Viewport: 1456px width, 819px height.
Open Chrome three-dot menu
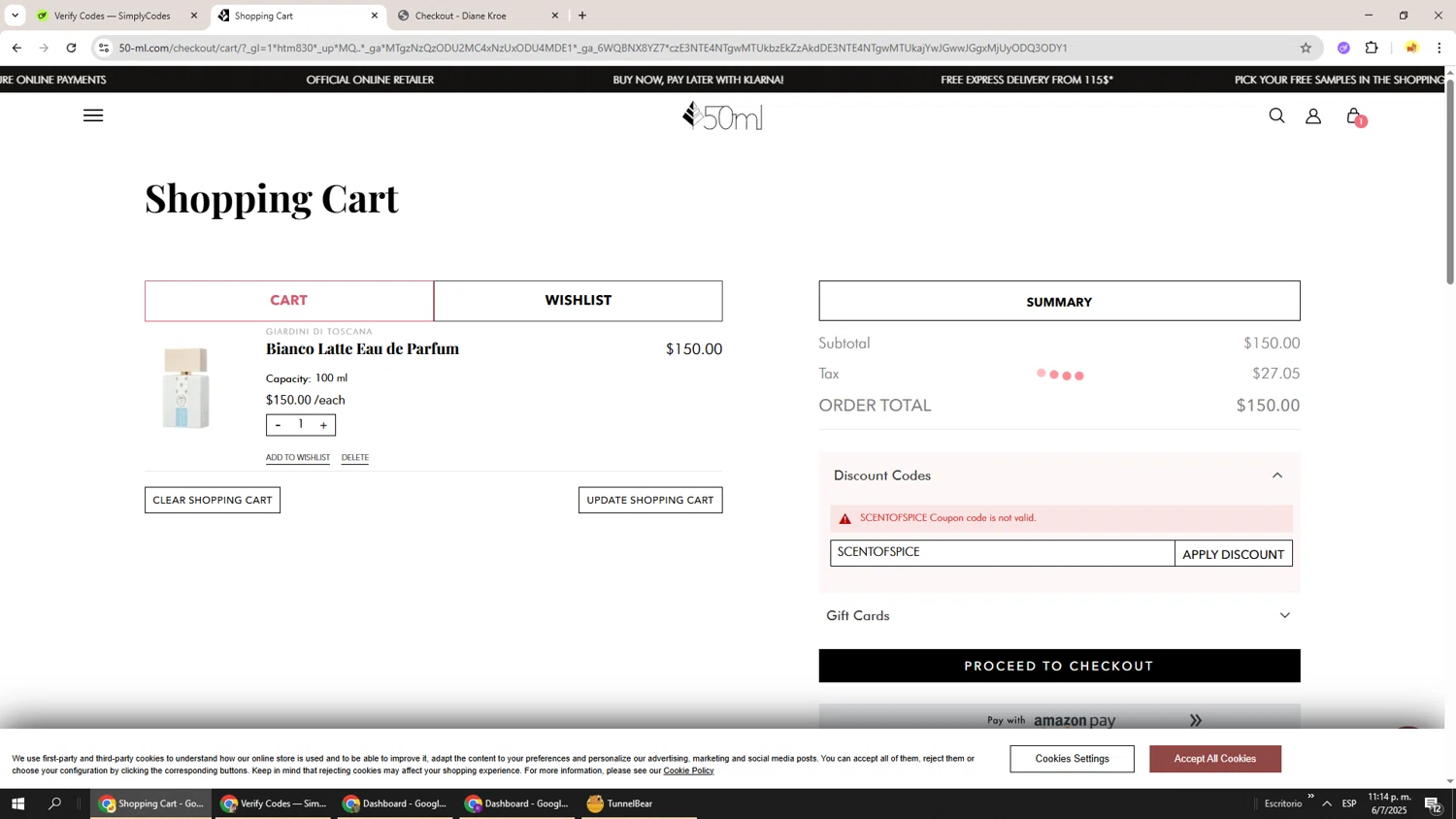[x=1439, y=48]
